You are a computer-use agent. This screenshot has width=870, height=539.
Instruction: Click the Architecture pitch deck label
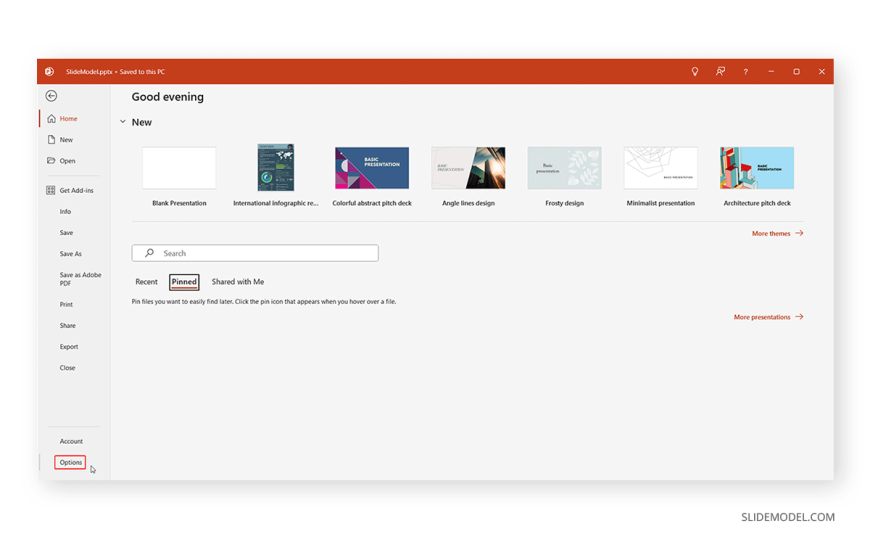click(757, 203)
